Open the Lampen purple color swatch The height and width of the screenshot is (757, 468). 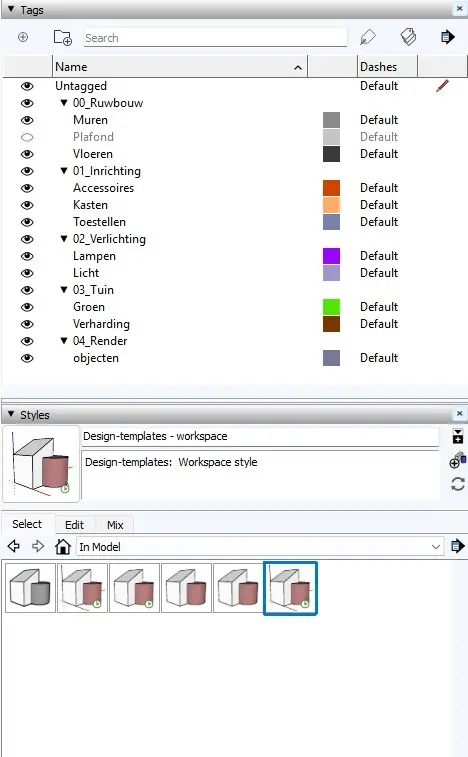331,256
